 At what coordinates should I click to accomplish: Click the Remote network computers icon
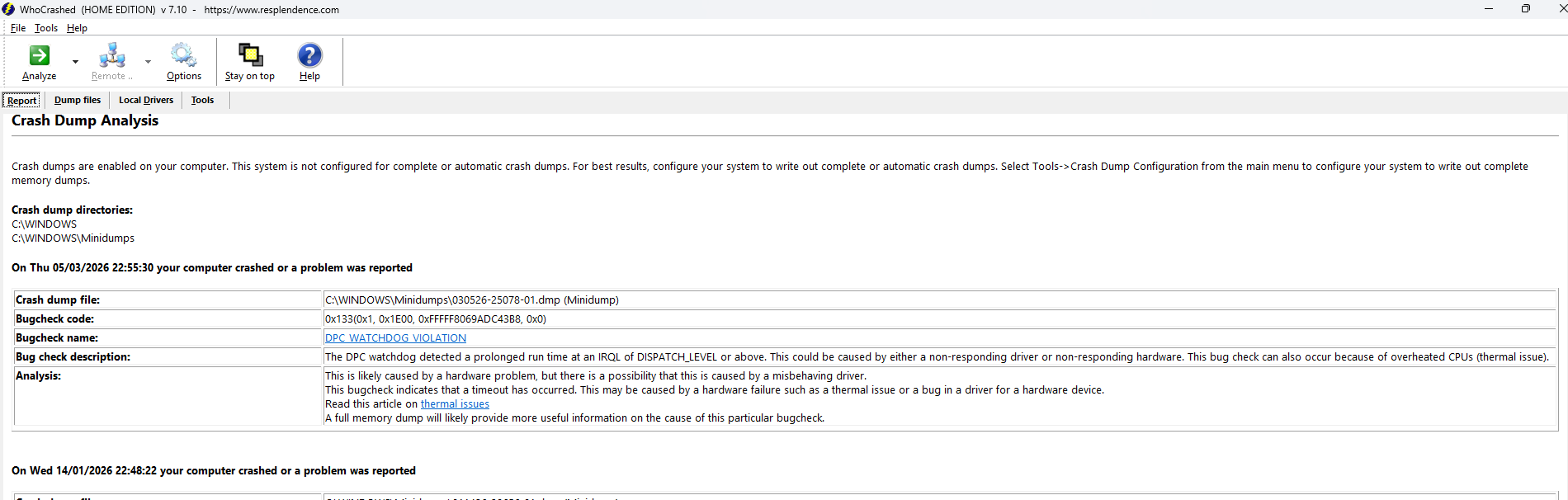tap(111, 55)
